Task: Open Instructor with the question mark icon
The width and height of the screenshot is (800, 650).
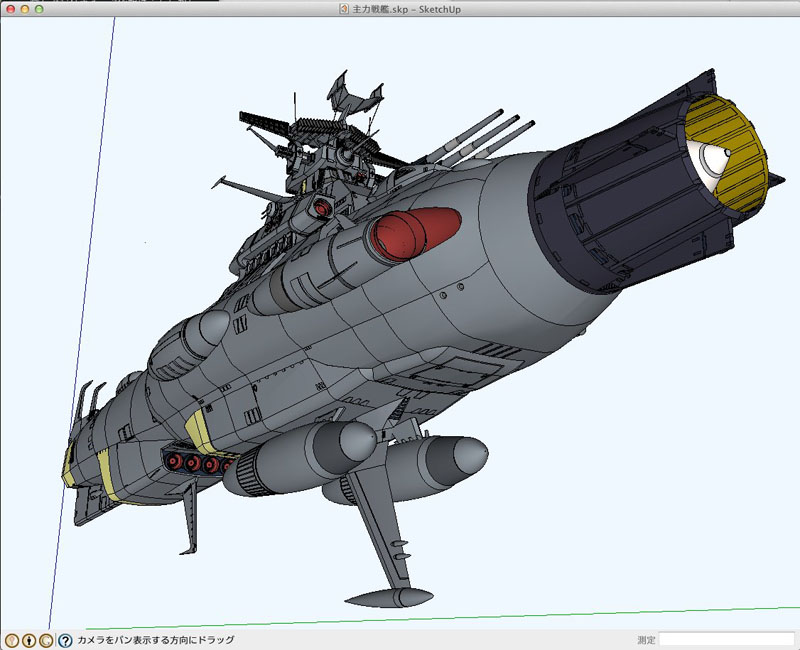Action: point(65,640)
